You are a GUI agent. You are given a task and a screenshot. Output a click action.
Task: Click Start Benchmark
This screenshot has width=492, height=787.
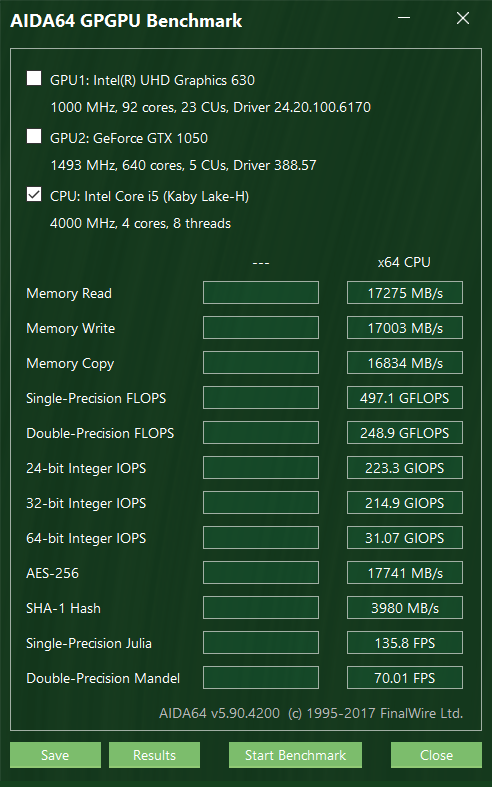pos(295,755)
